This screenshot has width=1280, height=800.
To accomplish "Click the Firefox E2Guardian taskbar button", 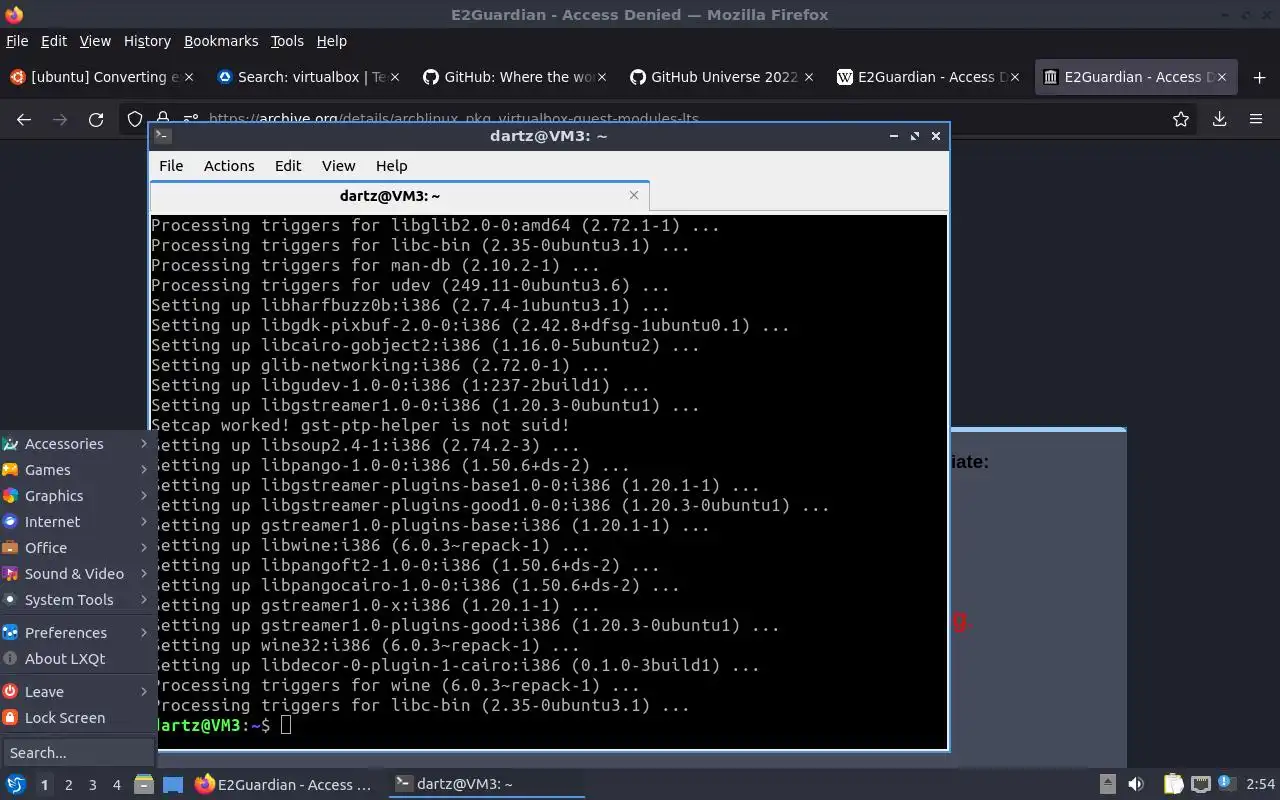I will pyautogui.click(x=284, y=785).
